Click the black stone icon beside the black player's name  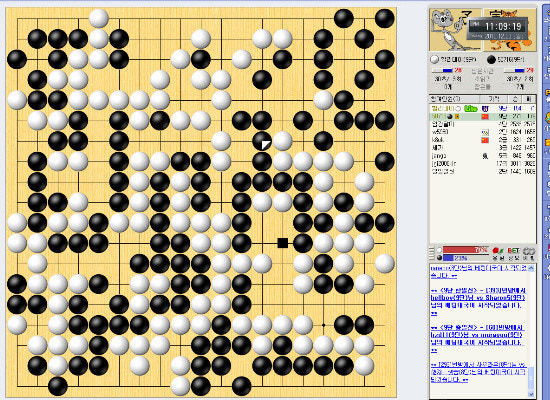(491, 59)
